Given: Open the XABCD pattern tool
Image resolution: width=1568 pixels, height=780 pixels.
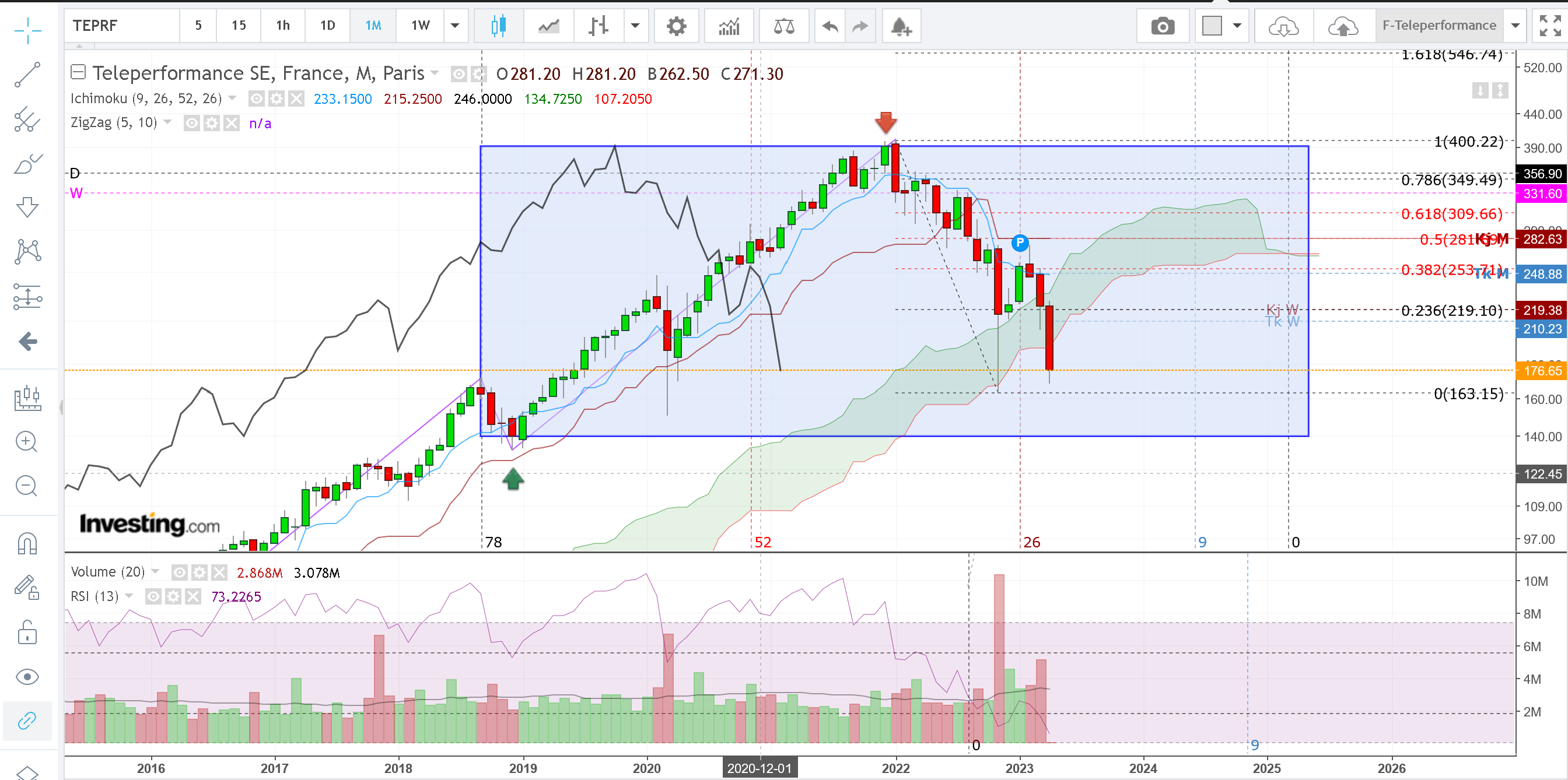Looking at the screenshot, I should coord(27,251).
